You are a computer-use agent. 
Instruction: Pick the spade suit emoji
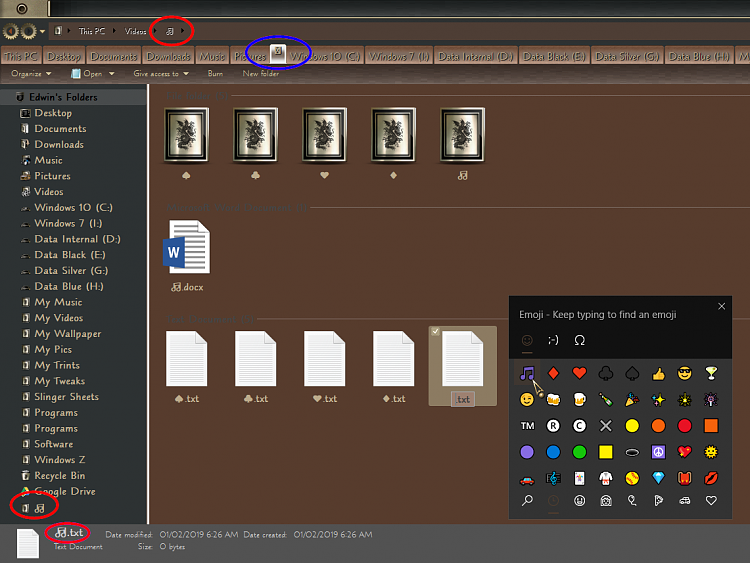click(632, 373)
